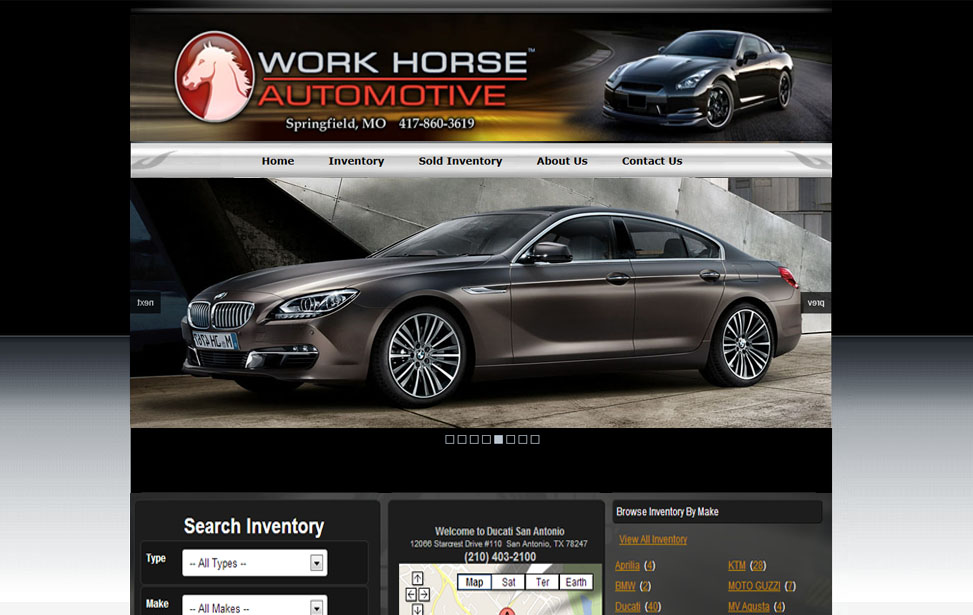Browse Ducati inventory link
Image resolution: width=973 pixels, height=615 pixels.
(627, 606)
